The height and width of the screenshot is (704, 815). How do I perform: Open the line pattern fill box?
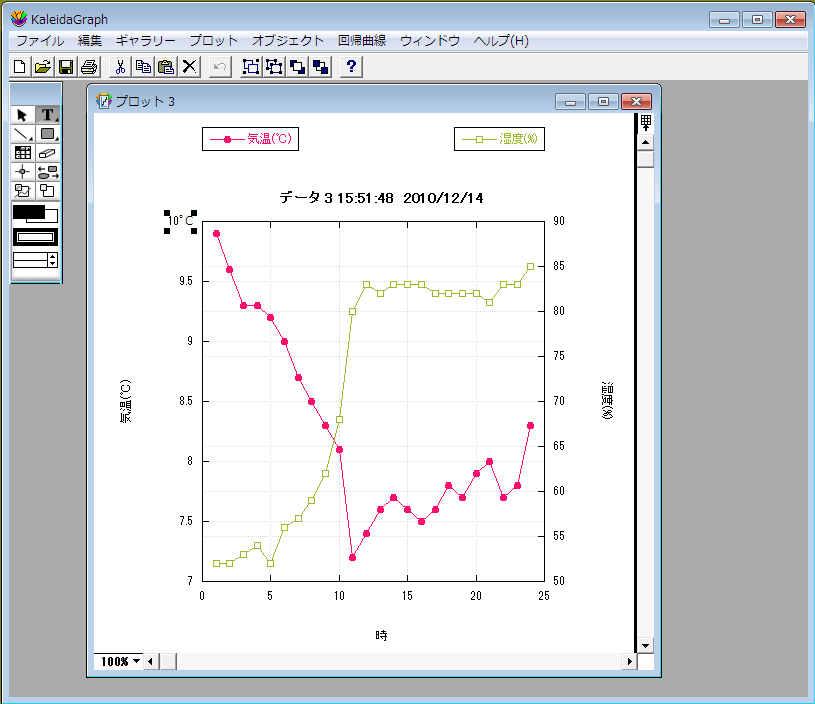coord(35,237)
